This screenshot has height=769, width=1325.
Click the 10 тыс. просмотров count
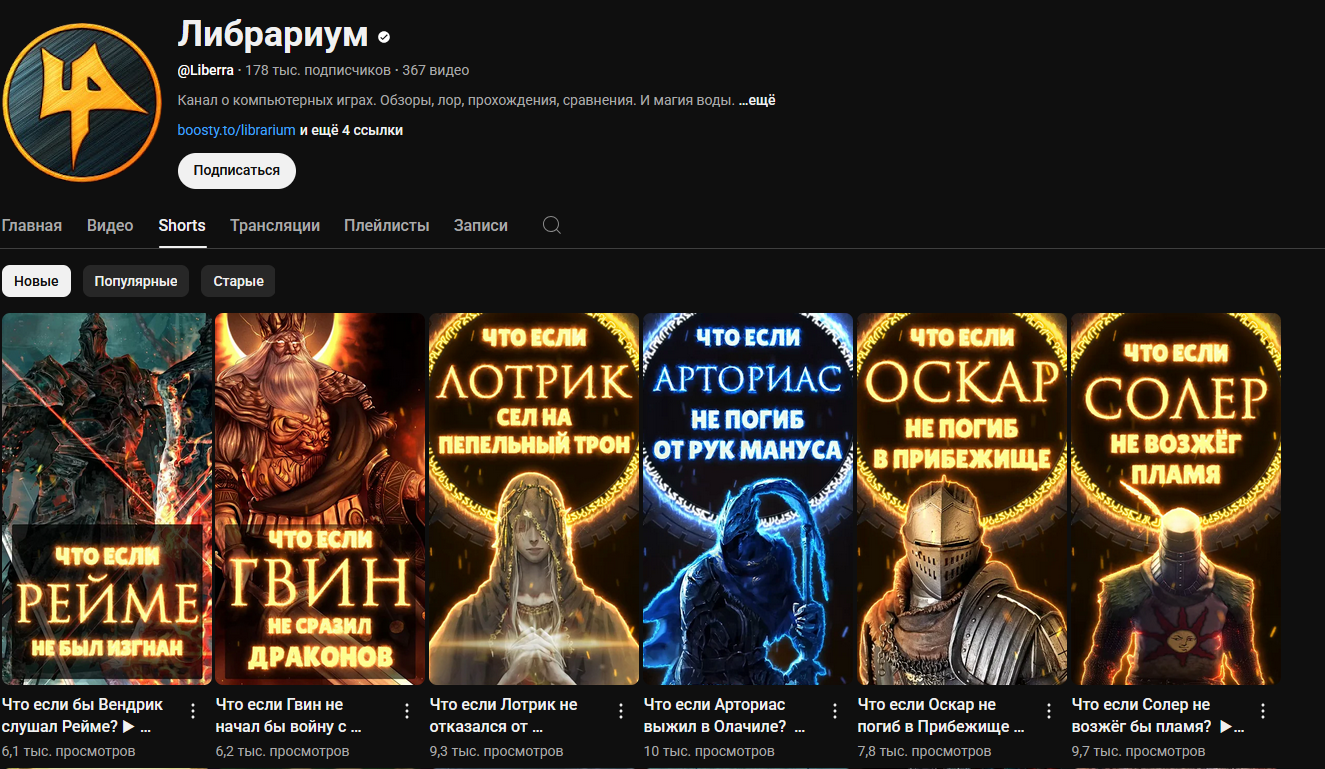709,751
